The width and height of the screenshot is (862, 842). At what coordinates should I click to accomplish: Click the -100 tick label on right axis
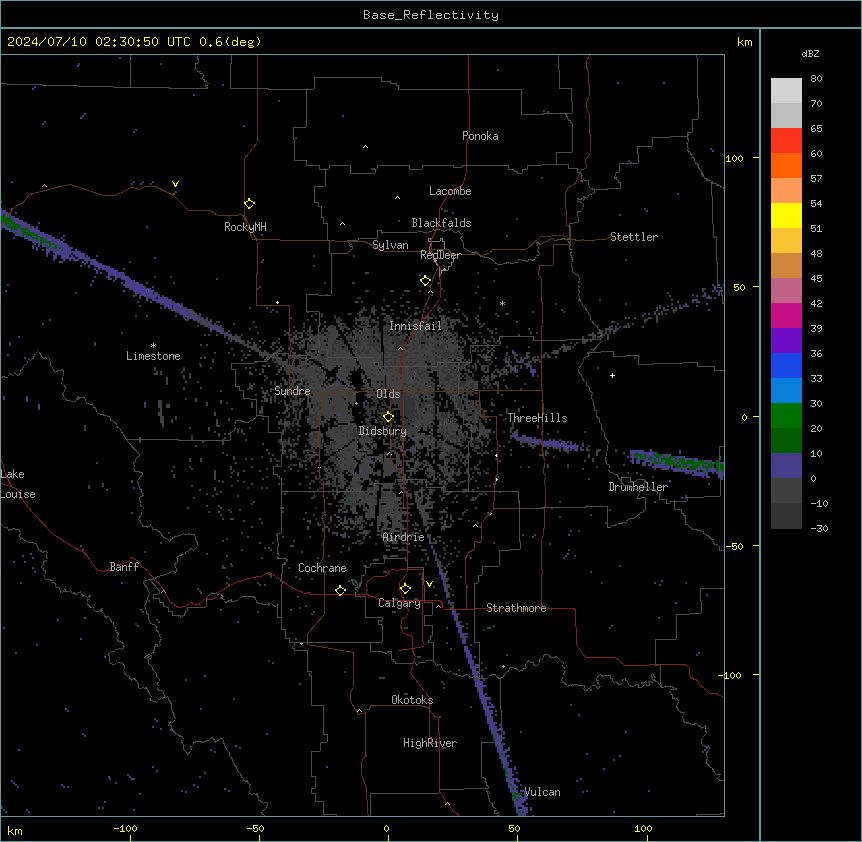(731, 675)
